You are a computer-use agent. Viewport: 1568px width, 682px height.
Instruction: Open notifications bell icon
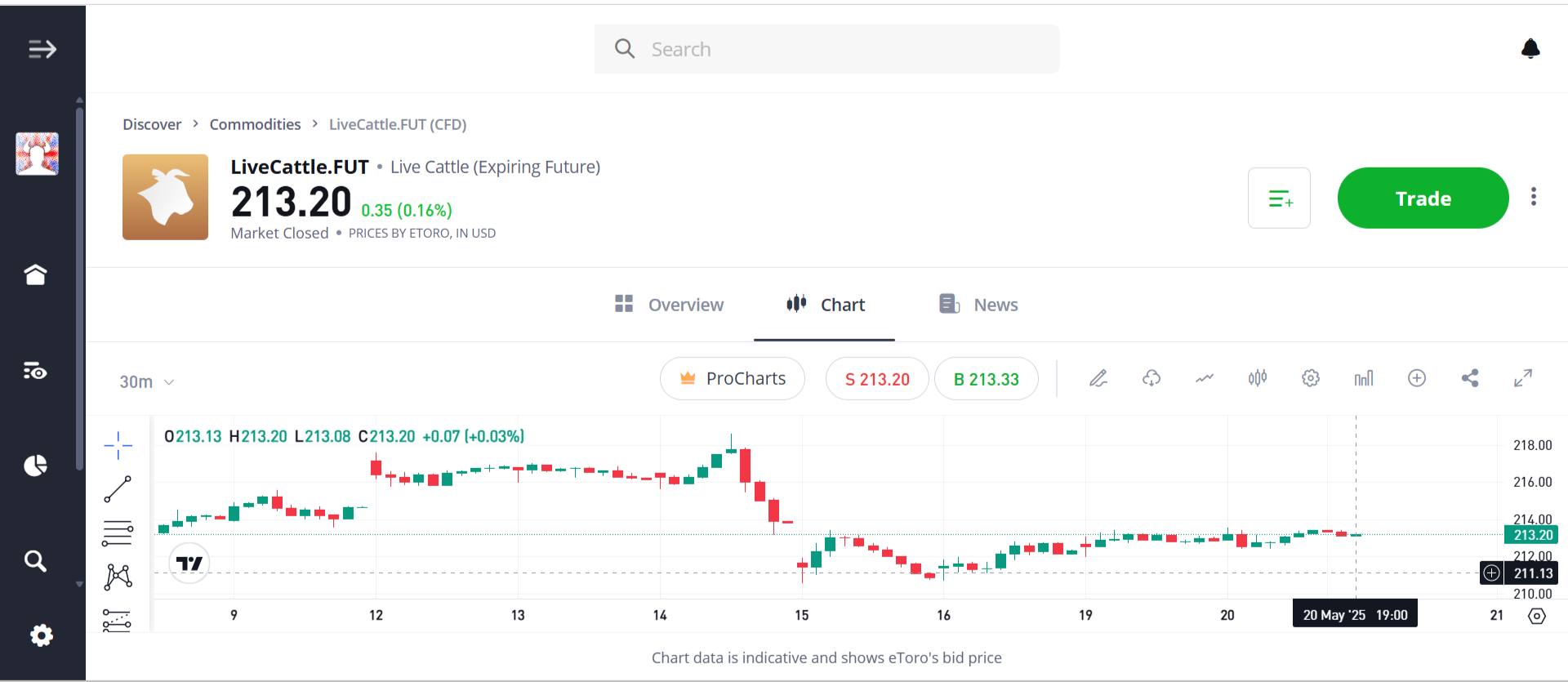pos(1530,49)
